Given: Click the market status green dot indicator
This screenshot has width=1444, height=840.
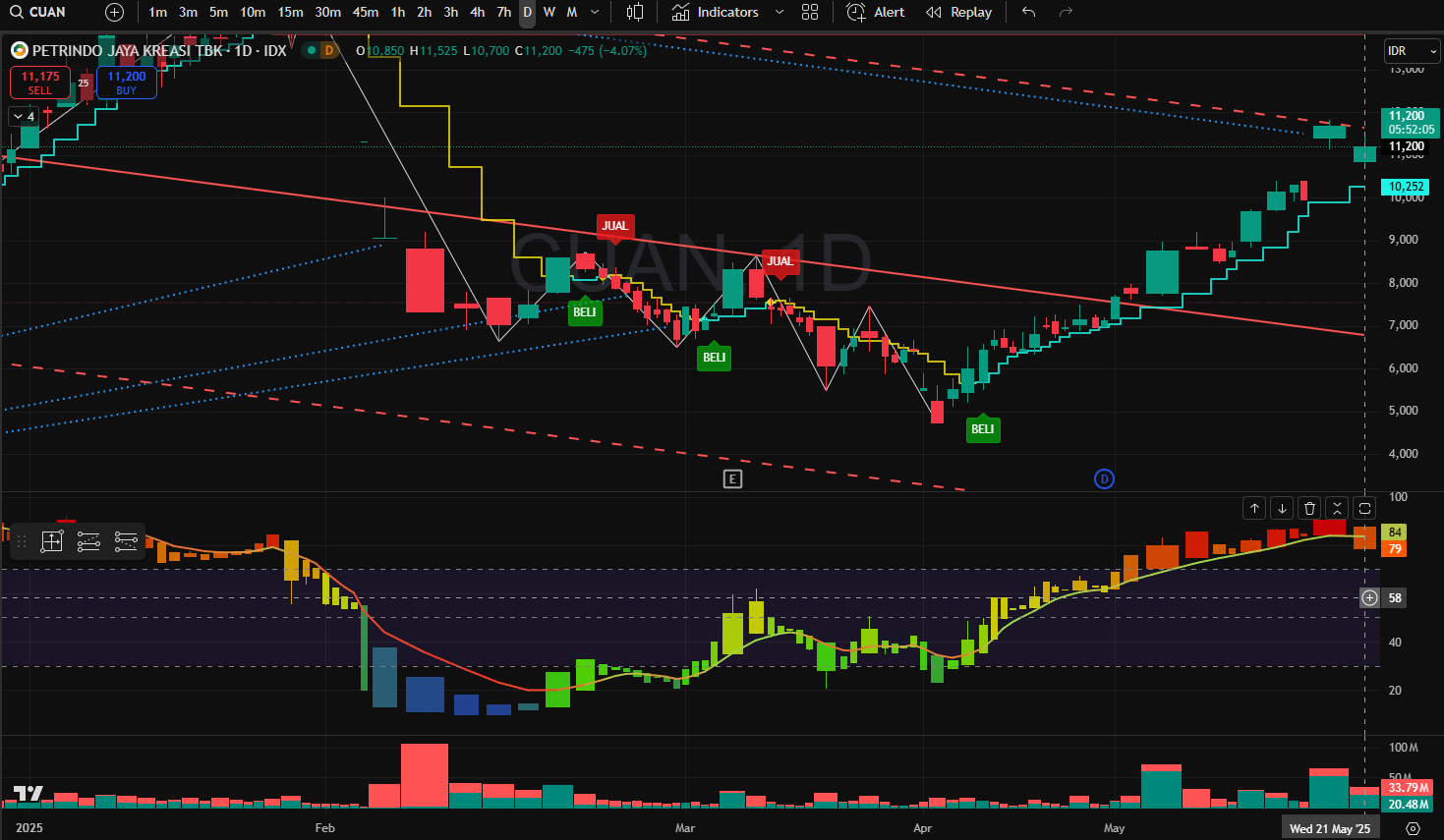Looking at the screenshot, I should click(312, 50).
